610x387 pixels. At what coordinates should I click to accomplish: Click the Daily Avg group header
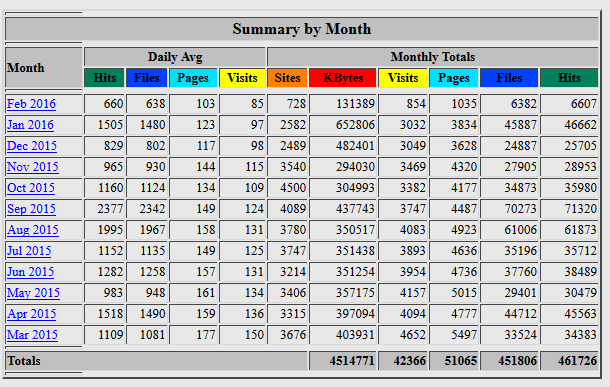[175, 57]
